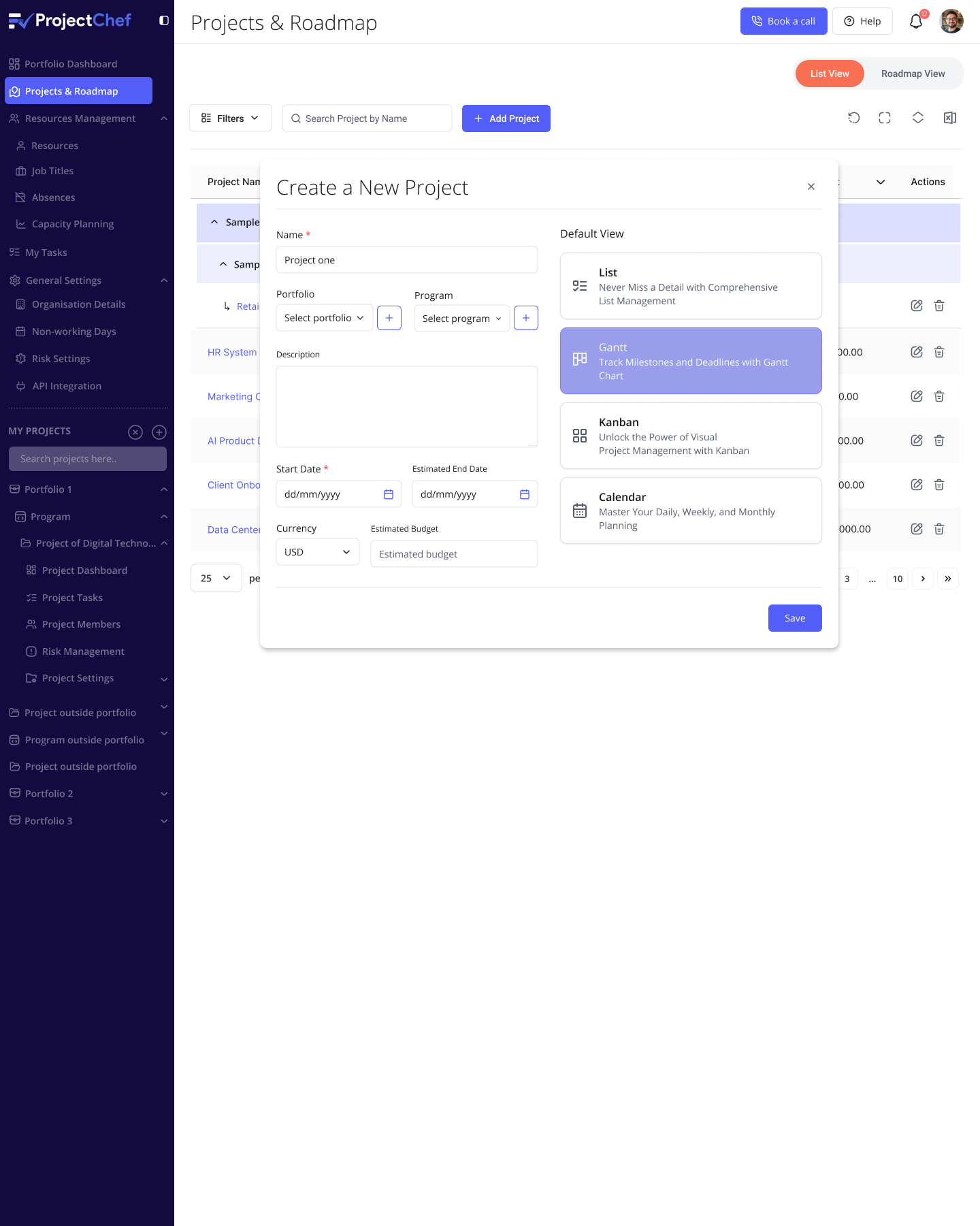Click the fullscreen expand icon in toolbar

tap(885, 118)
